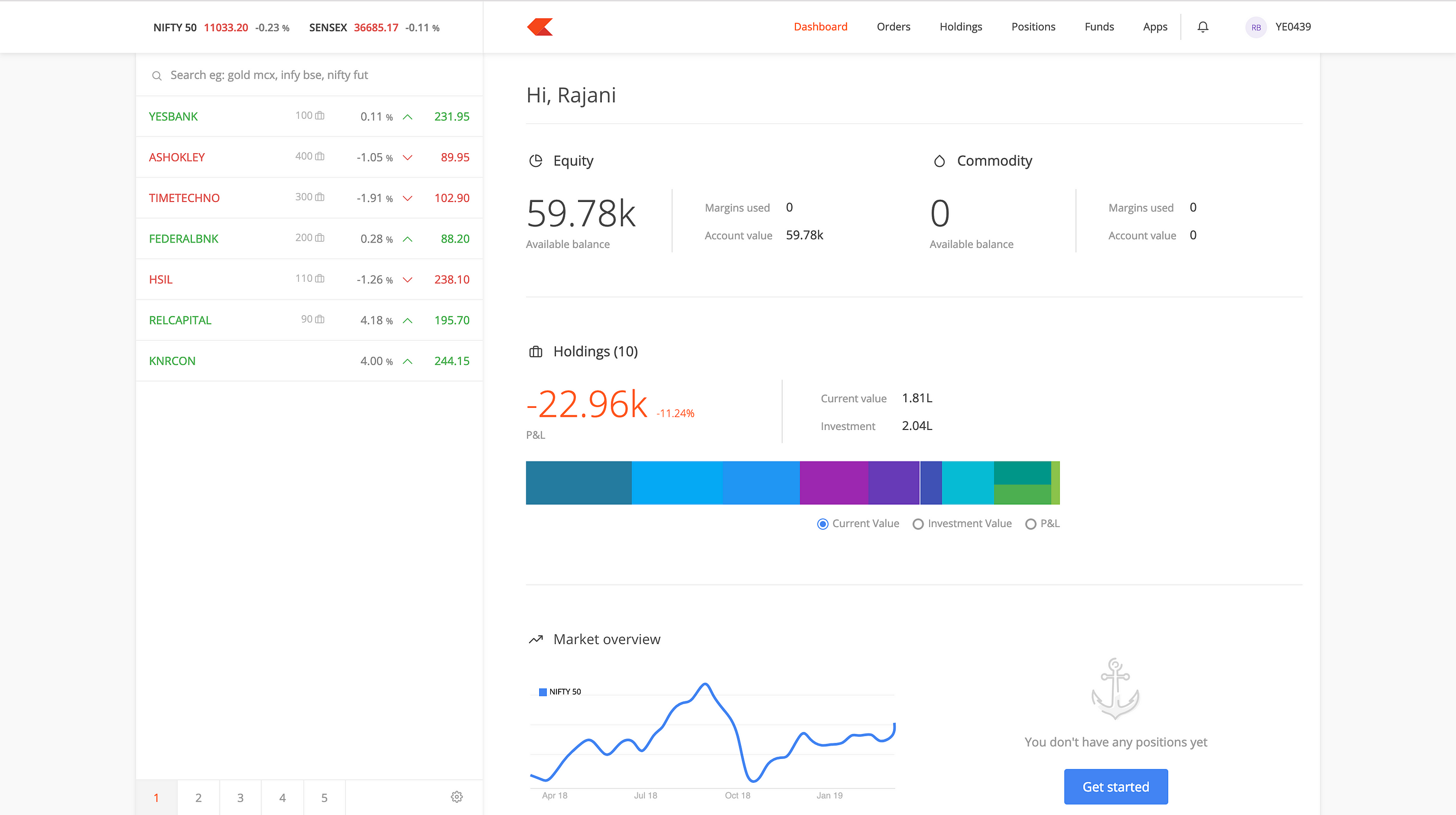Switch to watchlist 5
The height and width of the screenshot is (815, 1456).
[x=324, y=797]
